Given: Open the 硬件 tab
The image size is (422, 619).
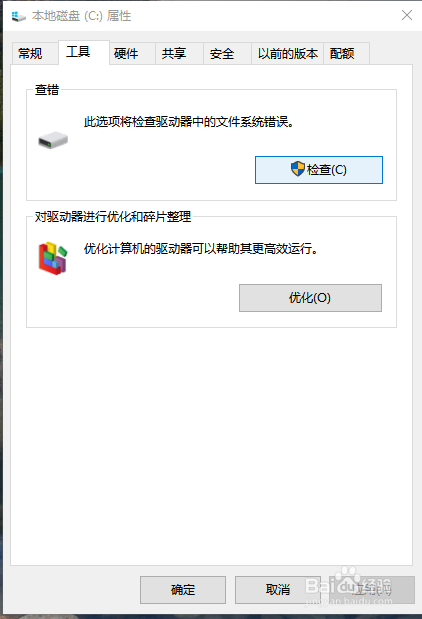Looking at the screenshot, I should tap(126, 53).
